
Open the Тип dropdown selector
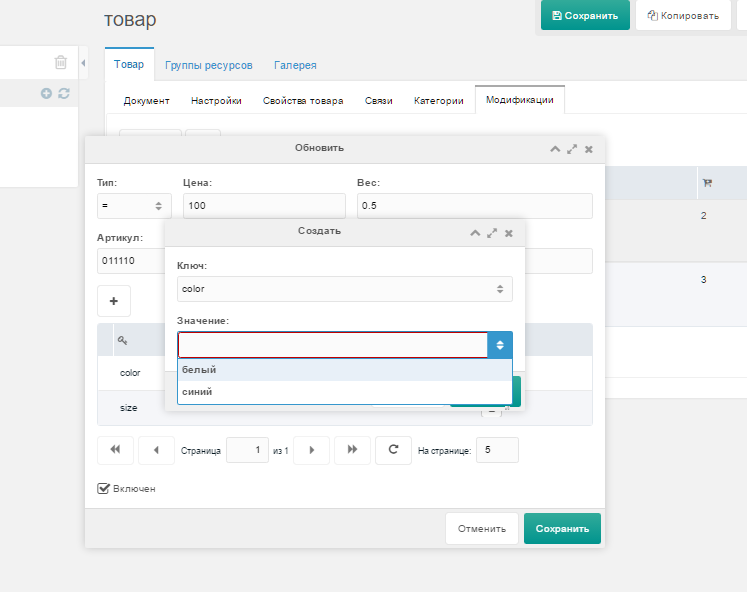[x=134, y=205]
